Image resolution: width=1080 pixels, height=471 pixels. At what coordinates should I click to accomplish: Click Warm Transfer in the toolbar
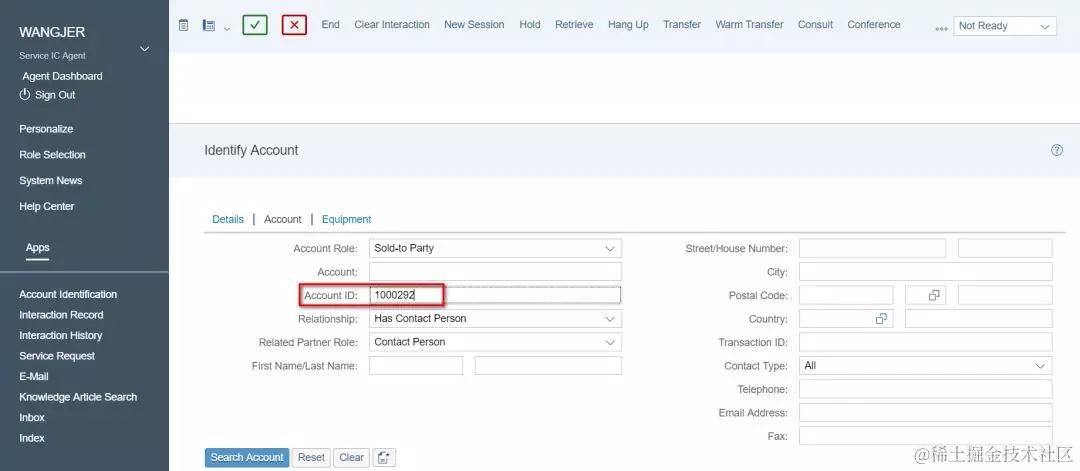point(749,25)
